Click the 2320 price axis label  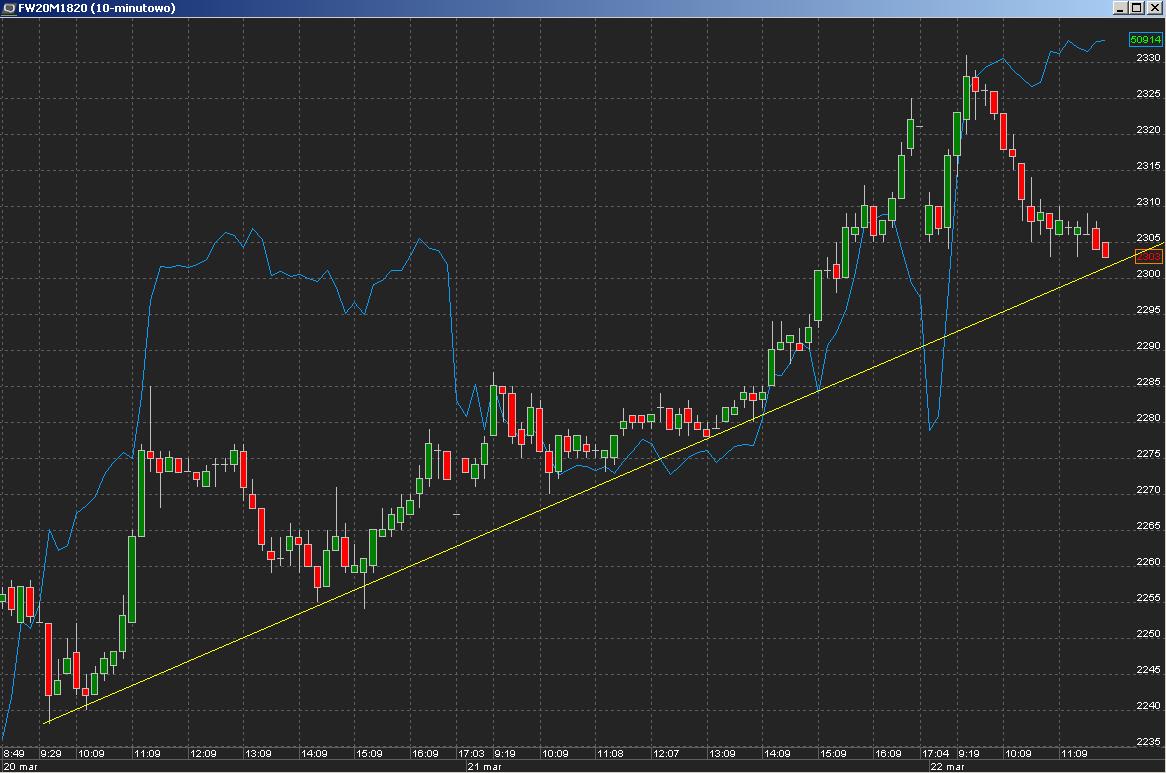click(x=1148, y=129)
